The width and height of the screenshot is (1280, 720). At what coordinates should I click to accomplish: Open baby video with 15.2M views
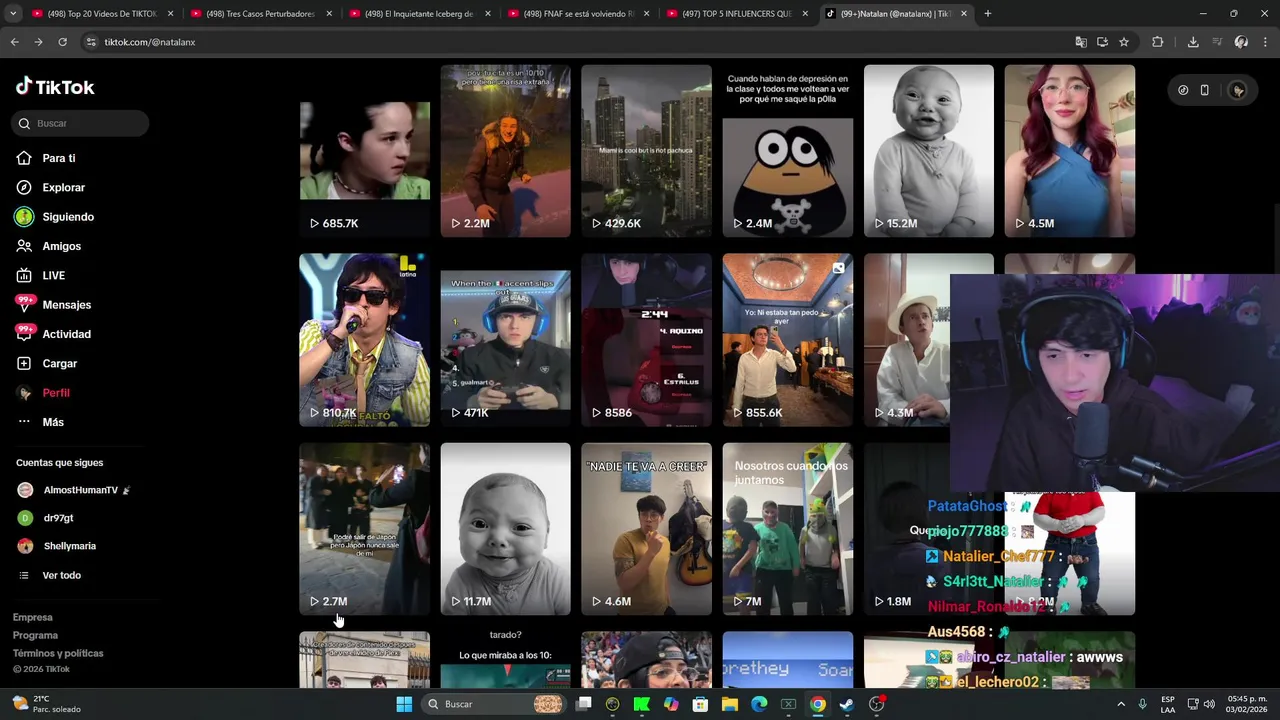pyautogui.click(x=929, y=151)
